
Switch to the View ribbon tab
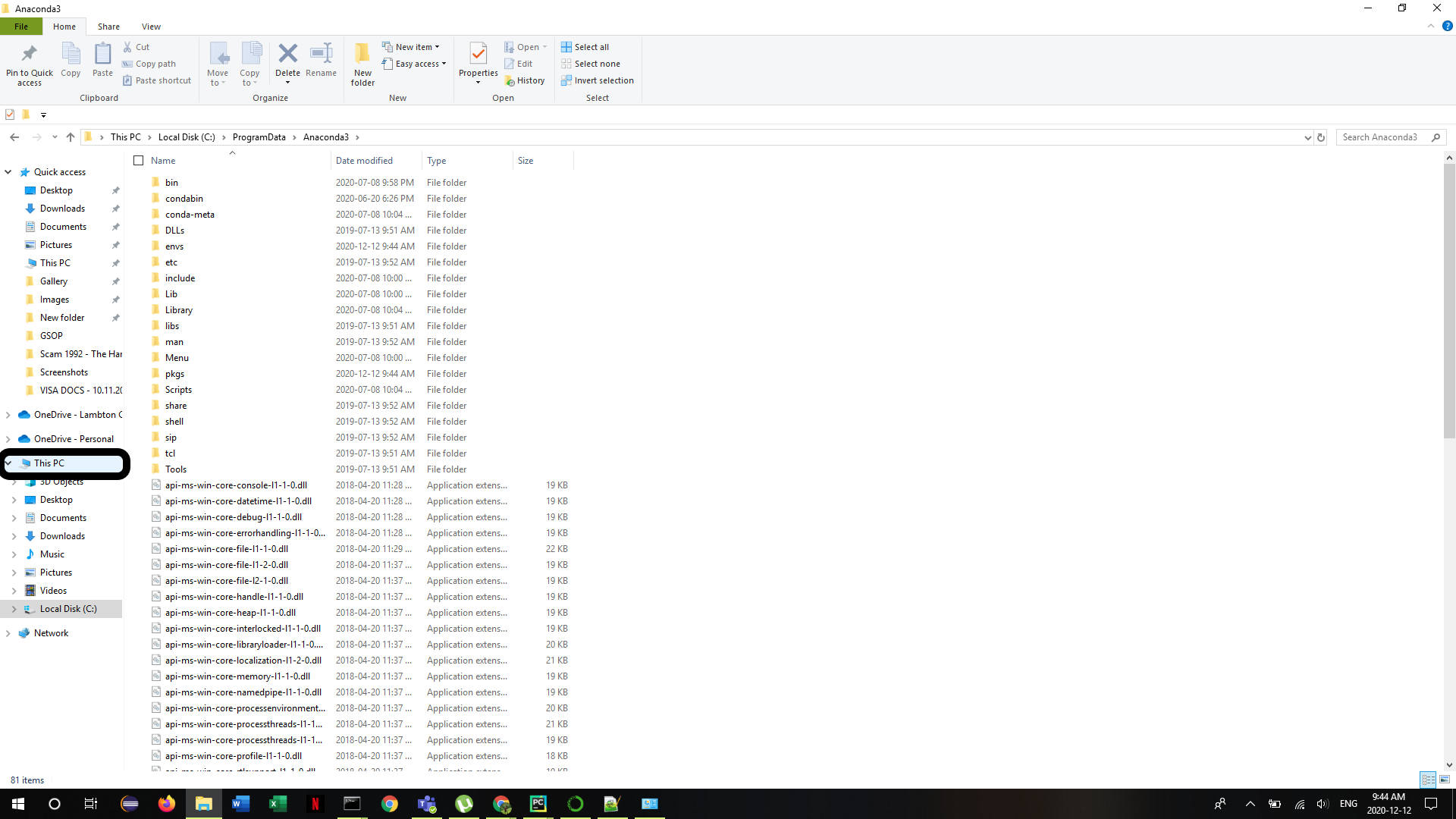[151, 27]
